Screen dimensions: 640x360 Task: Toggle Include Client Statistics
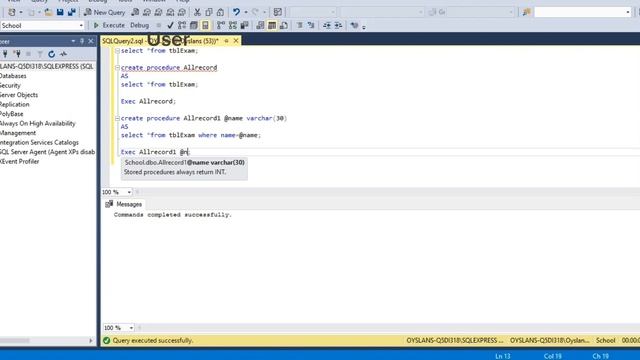click(244, 25)
